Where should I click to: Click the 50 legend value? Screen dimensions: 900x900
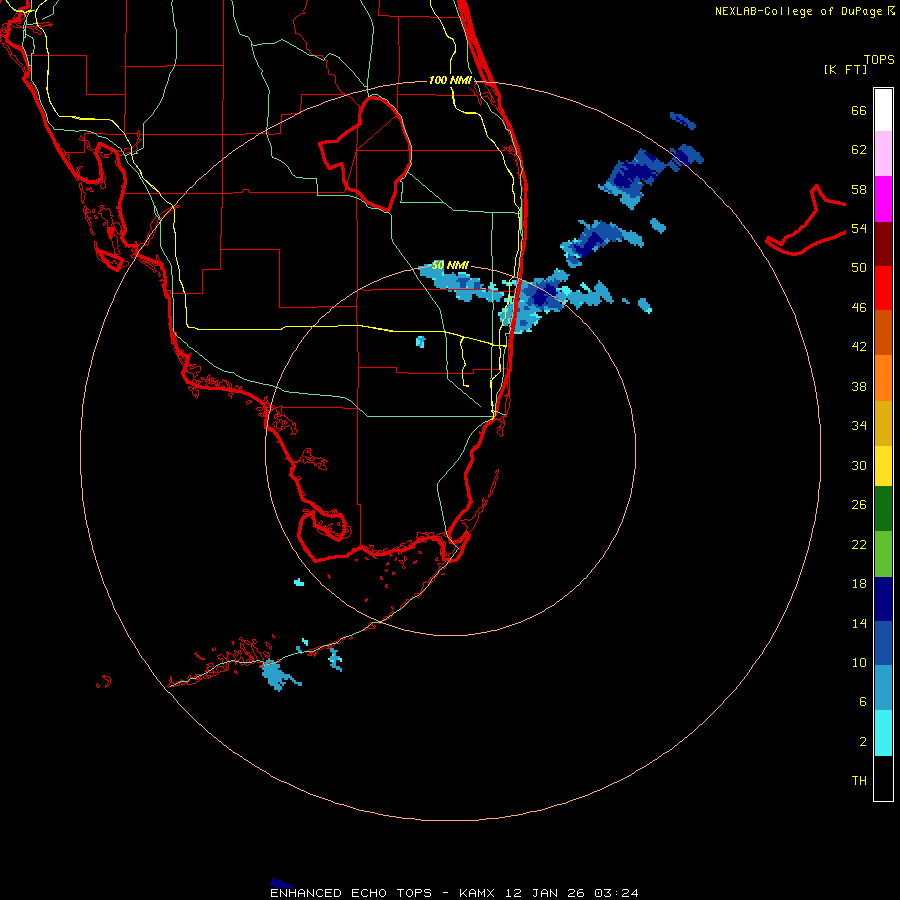859,268
